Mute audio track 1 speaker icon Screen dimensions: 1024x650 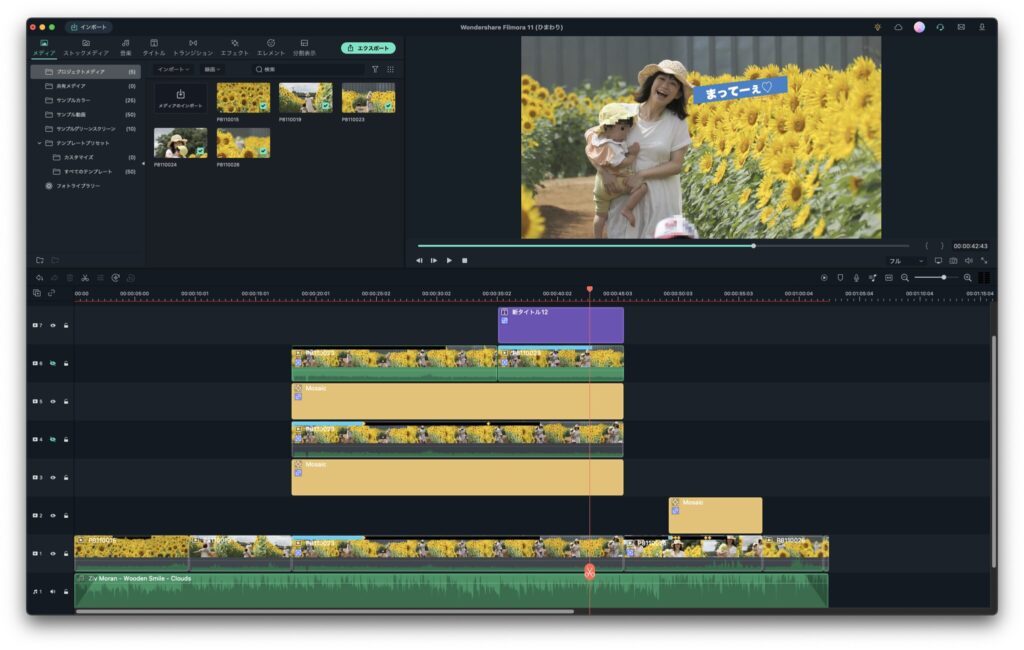[53, 591]
